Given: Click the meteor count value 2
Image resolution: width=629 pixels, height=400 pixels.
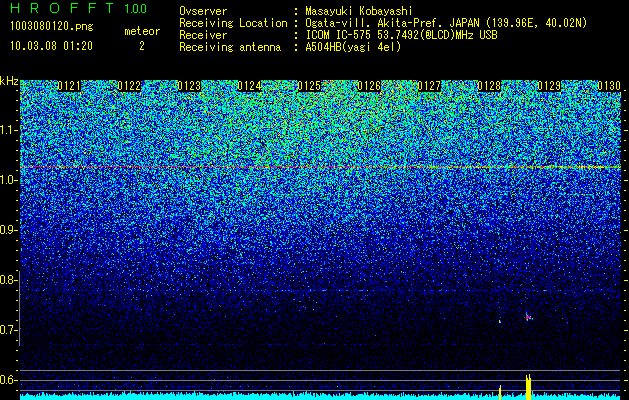Looking at the screenshot, I should tap(142, 46).
